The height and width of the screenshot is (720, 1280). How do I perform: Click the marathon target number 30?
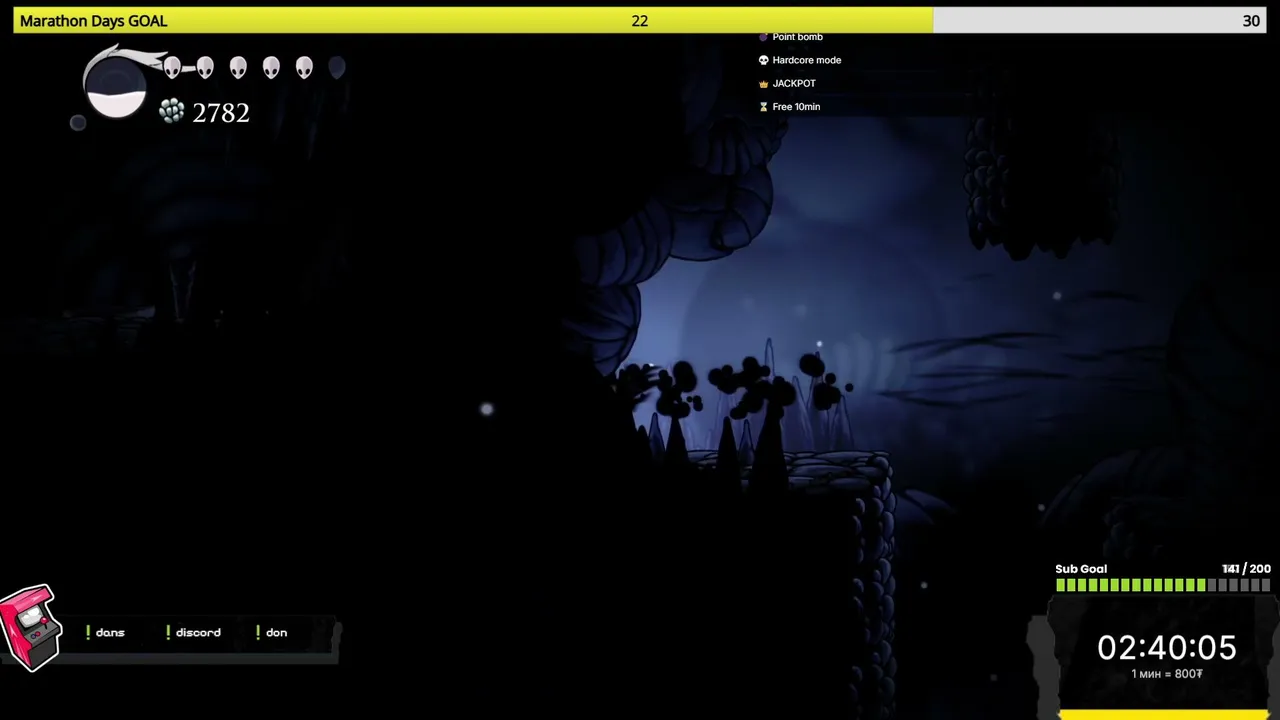tap(1251, 21)
